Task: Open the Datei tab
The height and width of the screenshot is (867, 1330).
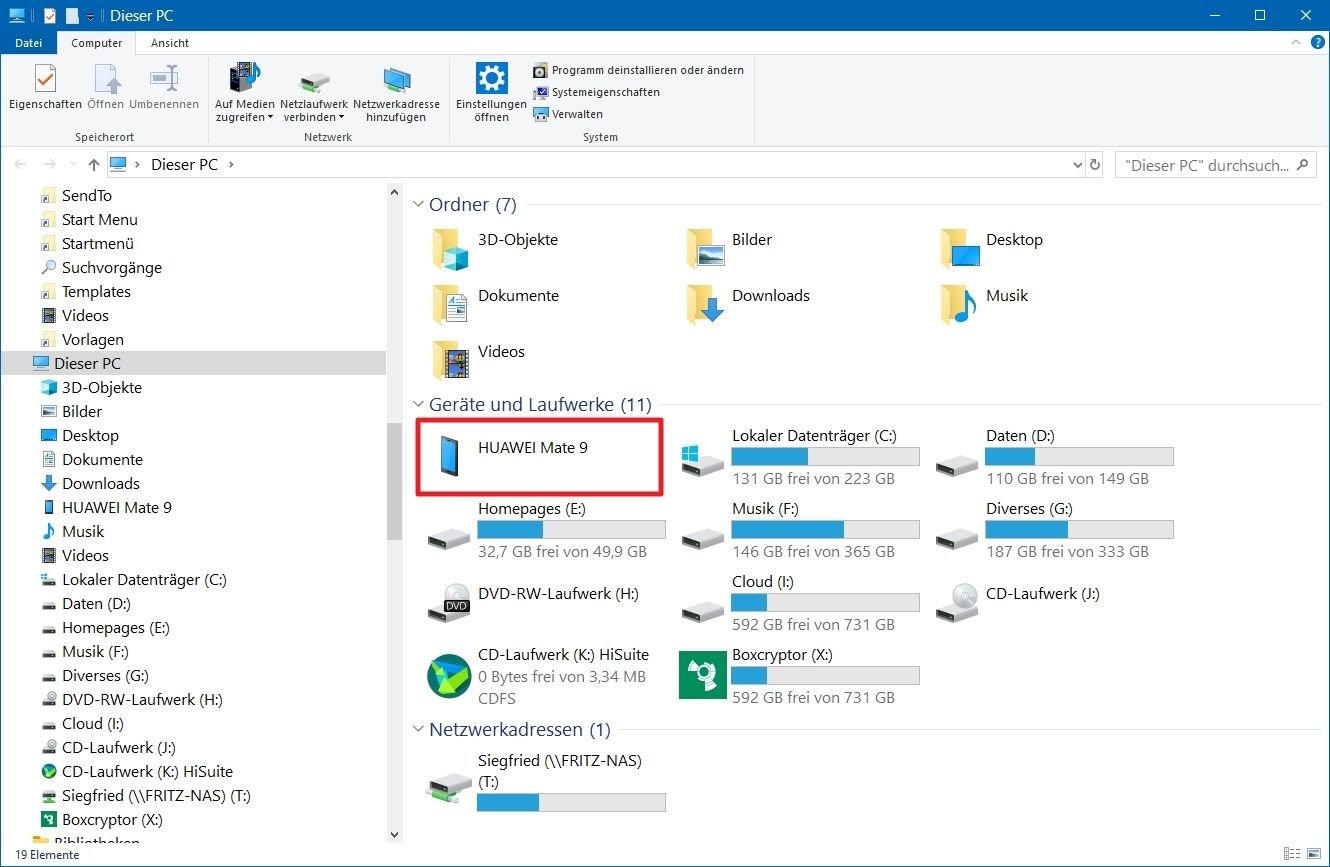Action: 29,43
